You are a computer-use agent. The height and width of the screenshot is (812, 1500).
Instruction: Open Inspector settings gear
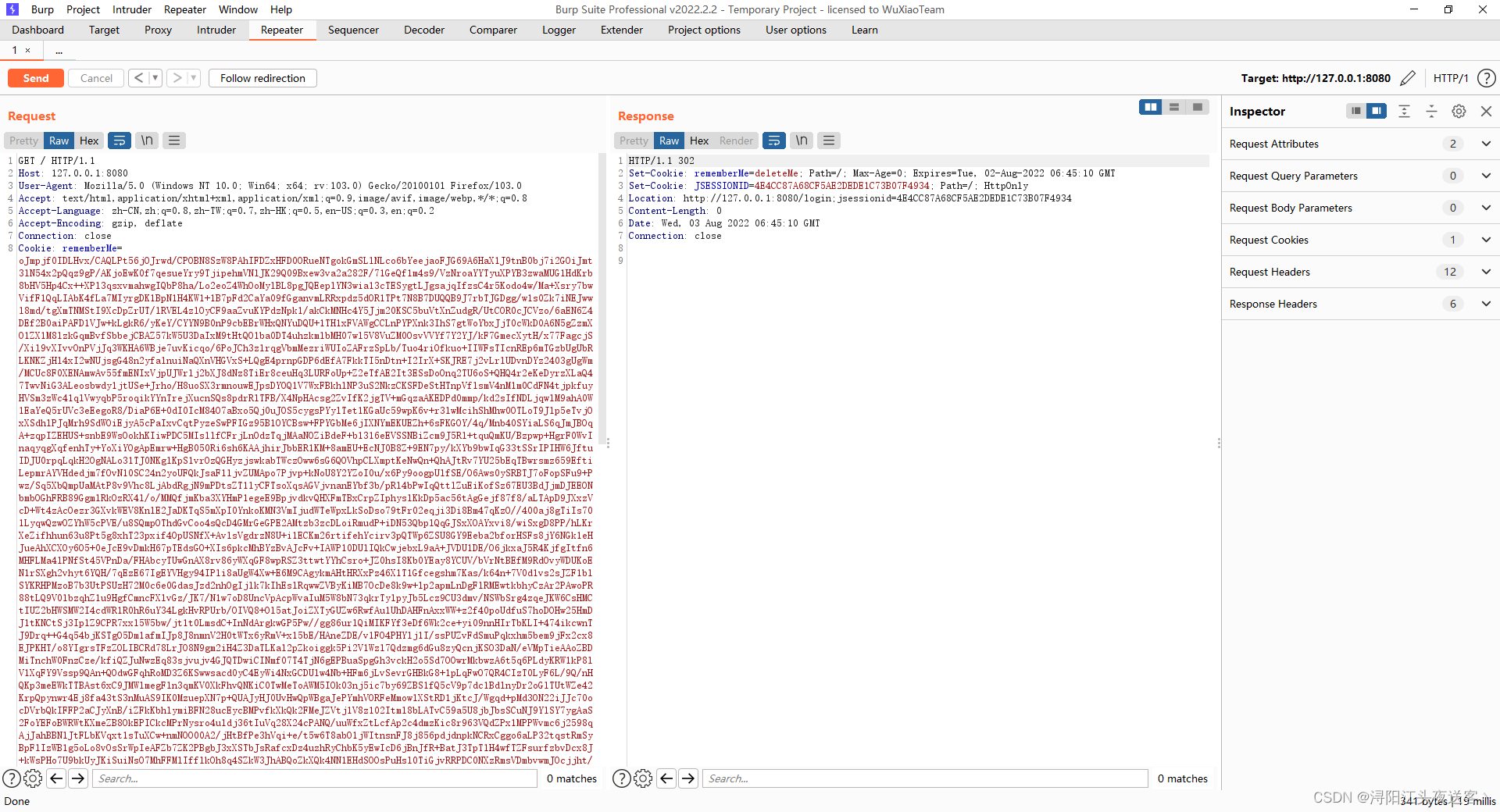[x=1459, y=112]
